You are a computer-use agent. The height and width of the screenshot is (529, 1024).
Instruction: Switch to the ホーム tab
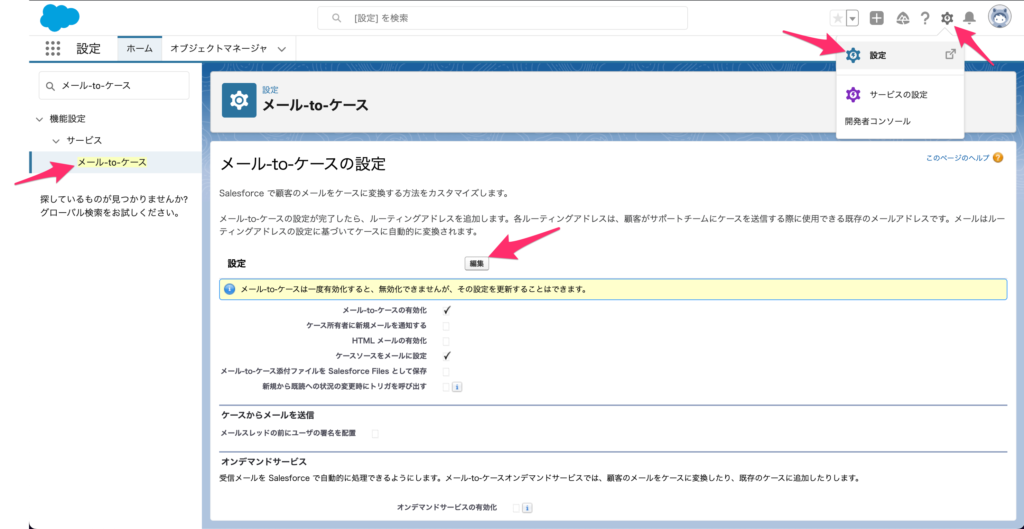pyautogui.click(x=139, y=48)
